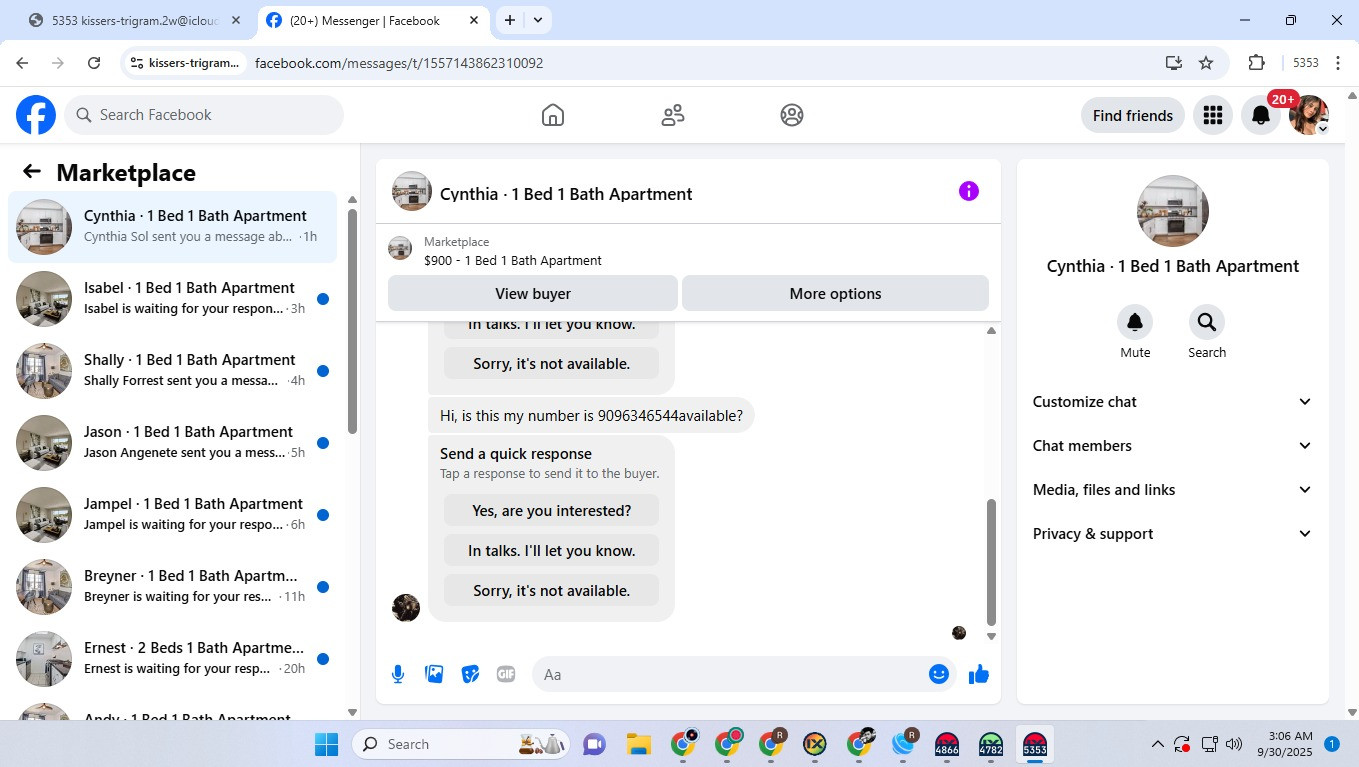
Task: Open the account profile picture menu
Action: pyautogui.click(x=1309, y=115)
